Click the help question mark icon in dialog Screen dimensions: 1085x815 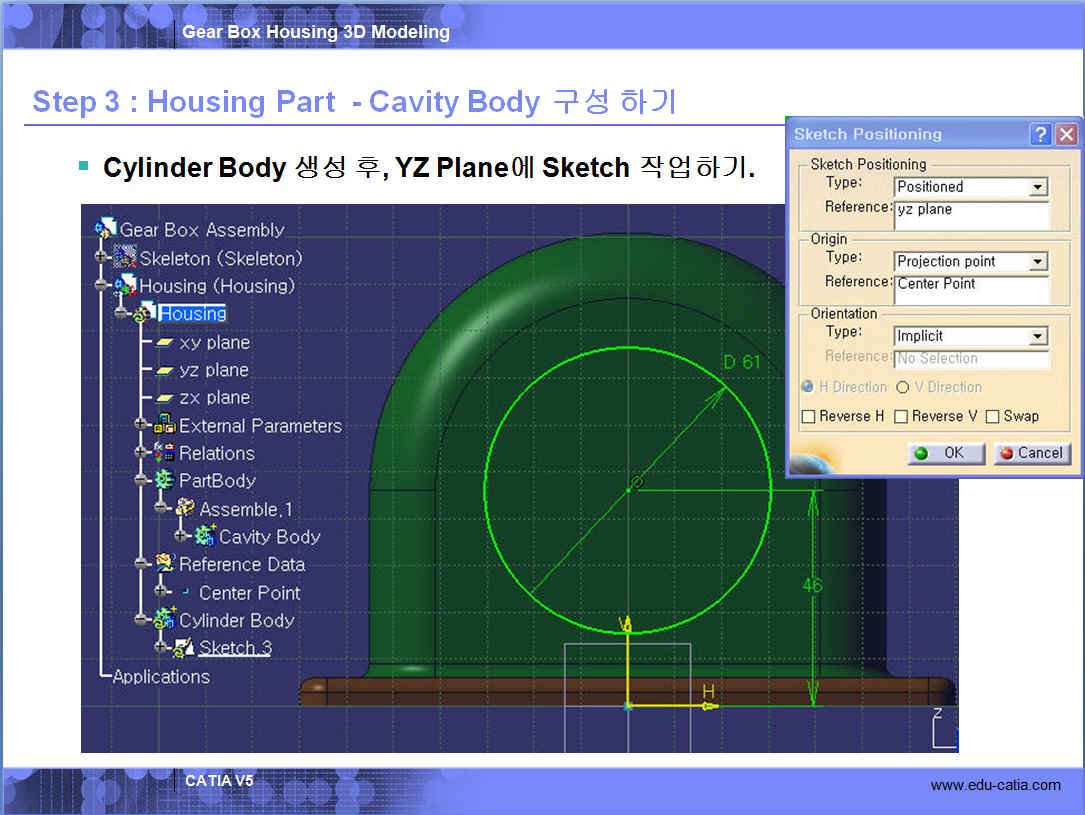pyautogui.click(x=1041, y=134)
